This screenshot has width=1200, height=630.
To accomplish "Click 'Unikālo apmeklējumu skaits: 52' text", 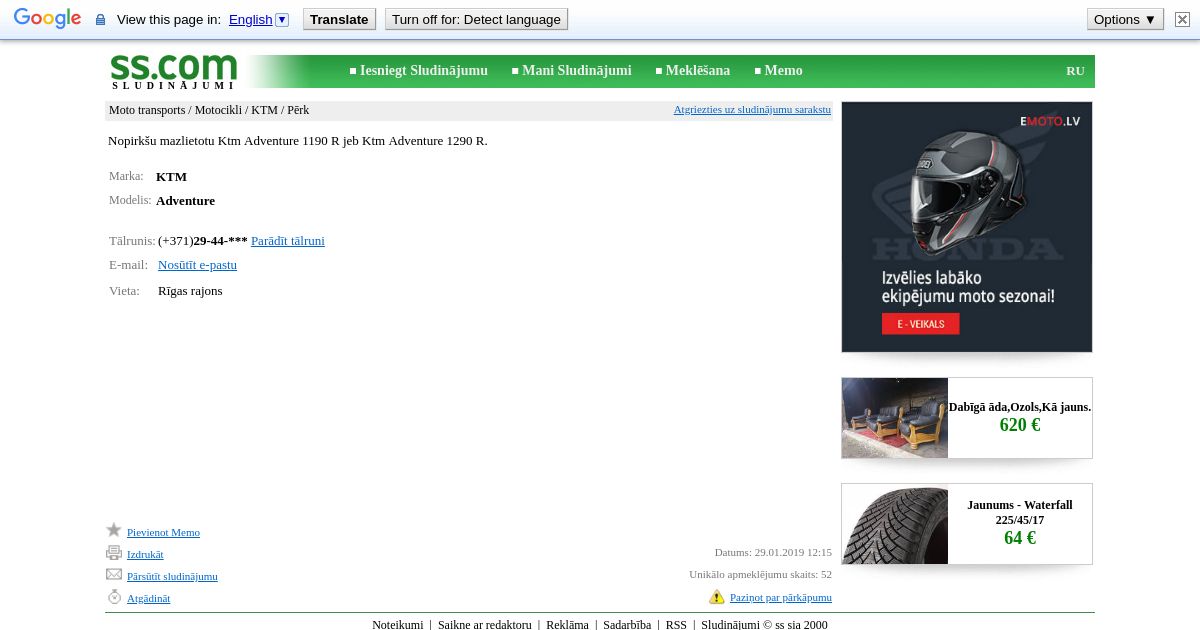I will coord(760,574).
